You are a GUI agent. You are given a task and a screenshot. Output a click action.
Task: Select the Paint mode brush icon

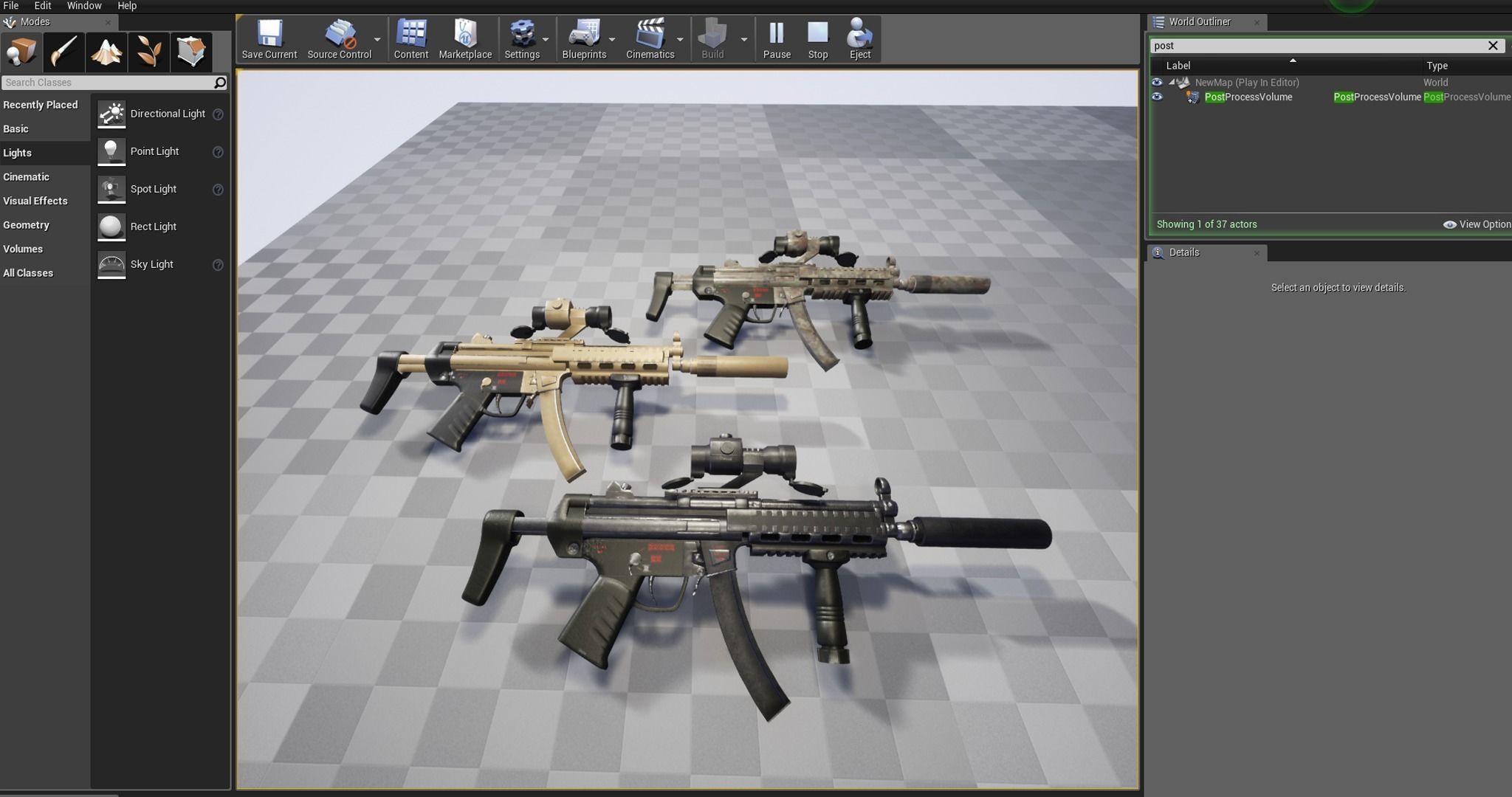point(64,52)
